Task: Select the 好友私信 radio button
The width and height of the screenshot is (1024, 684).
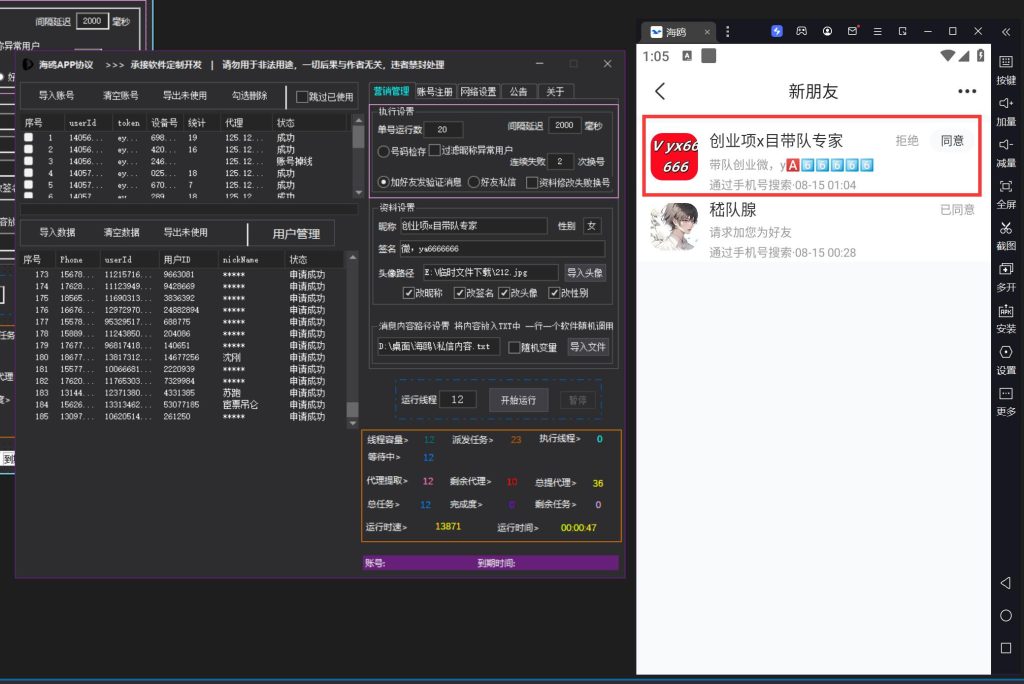Action: point(474,181)
